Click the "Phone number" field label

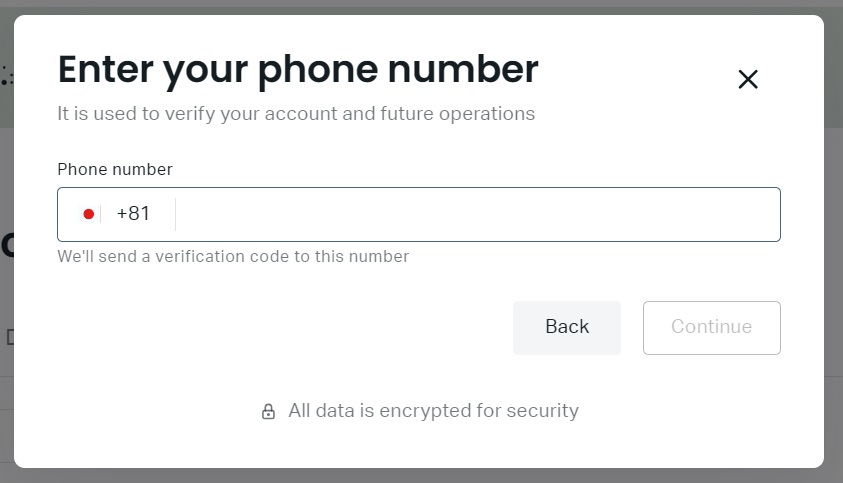[115, 169]
